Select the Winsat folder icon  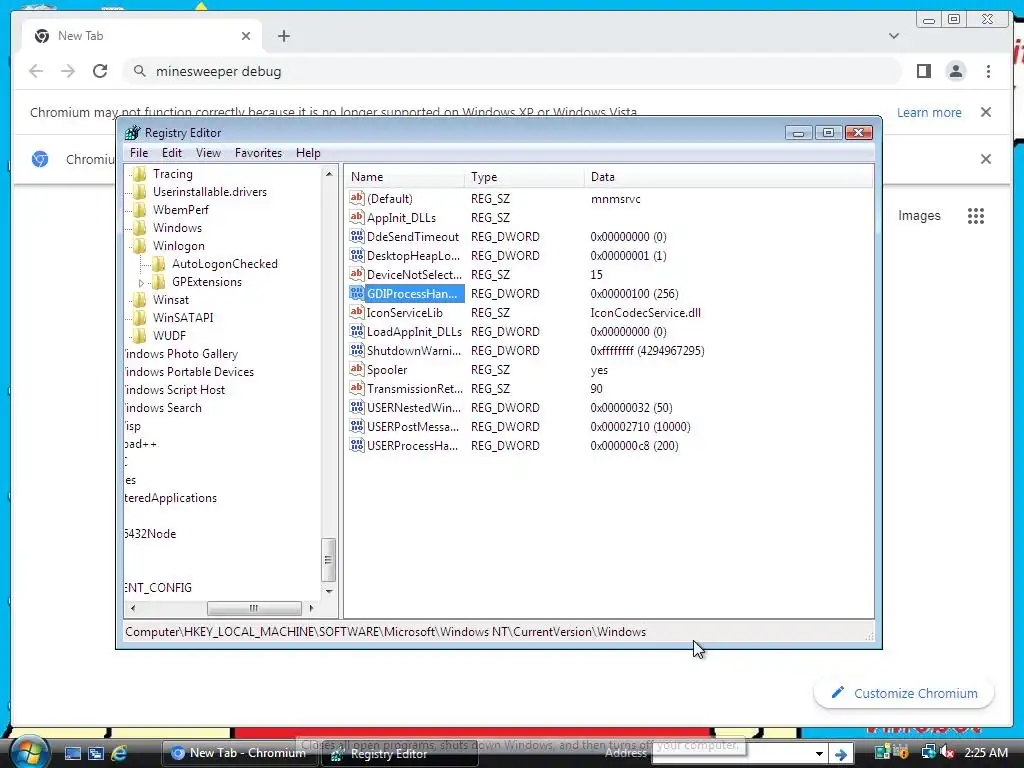(x=139, y=300)
